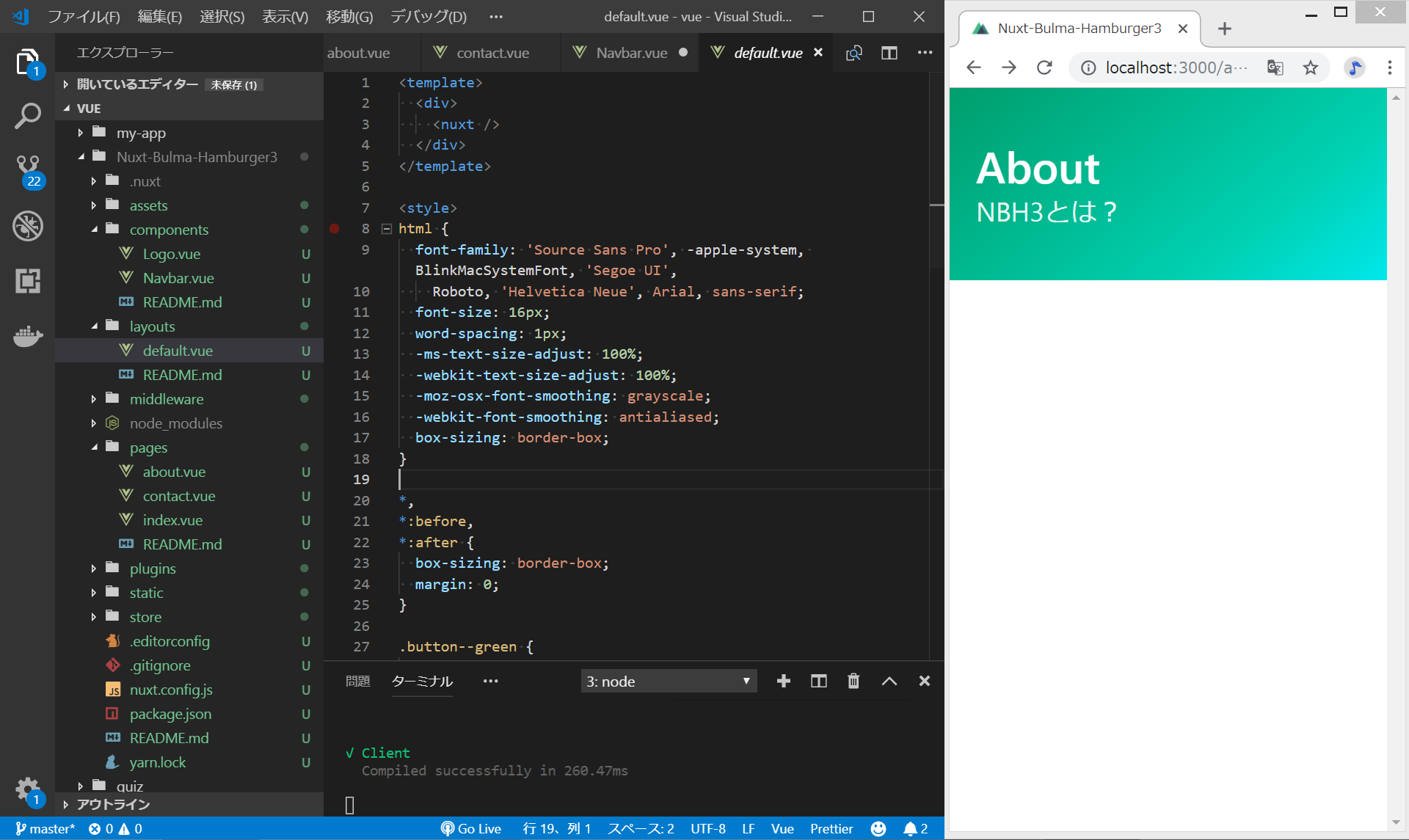The image size is (1409, 840).
Task: Expand the middleware folder
Action: (167, 399)
